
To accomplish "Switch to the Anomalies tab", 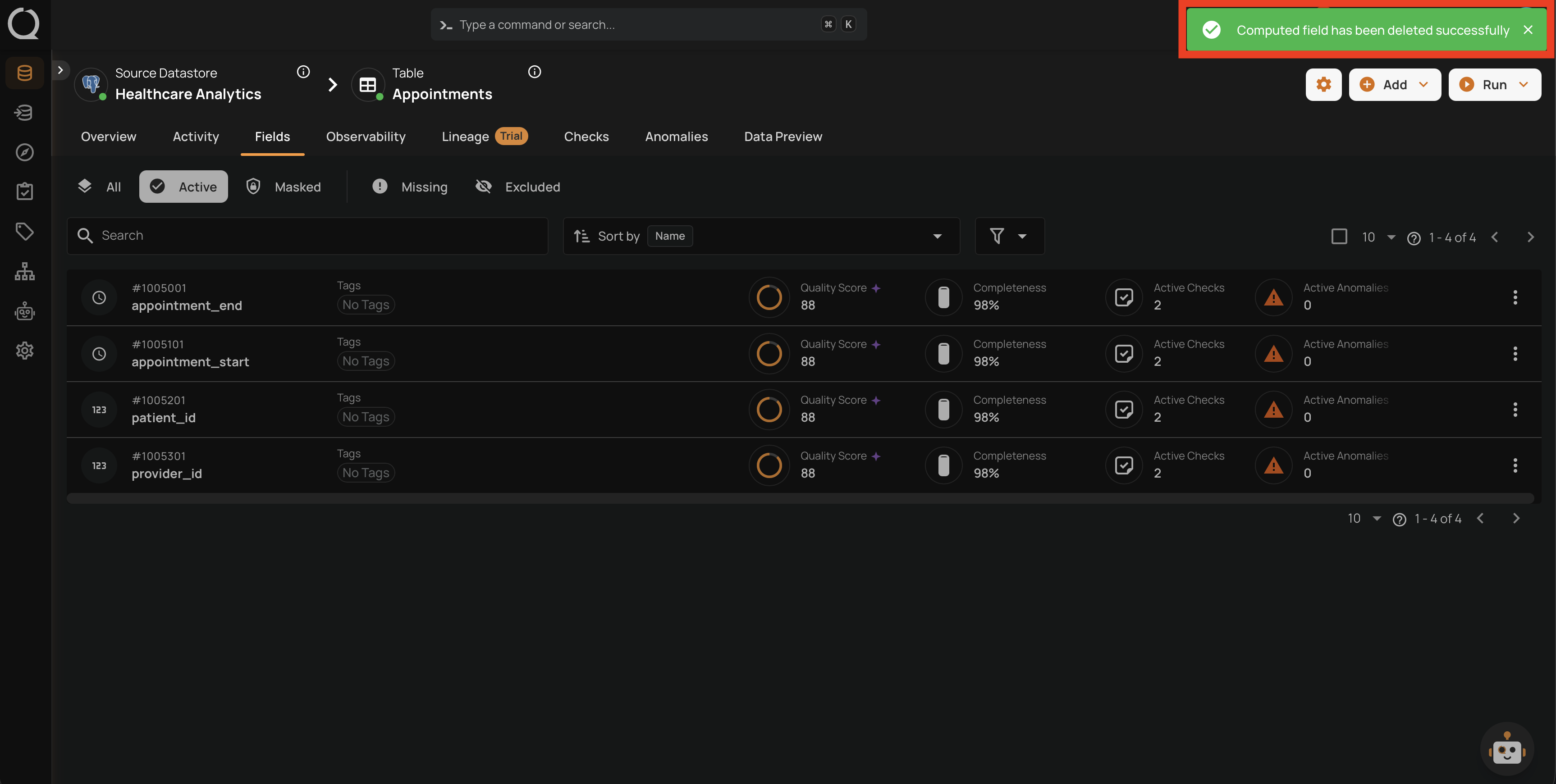I will coord(676,137).
